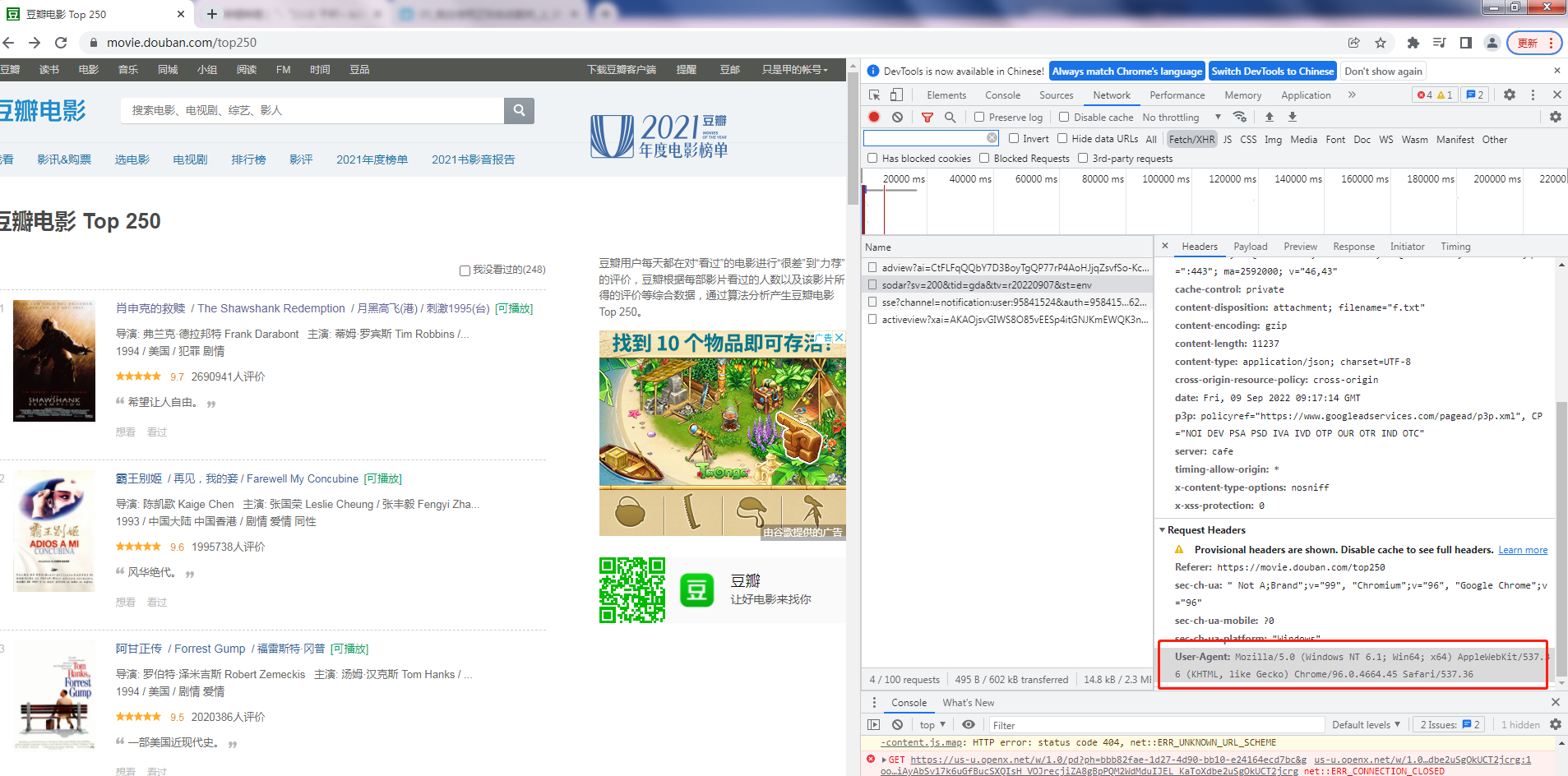Check 3rd-party requests option
This screenshot has width=1568, height=776.
point(1083,159)
